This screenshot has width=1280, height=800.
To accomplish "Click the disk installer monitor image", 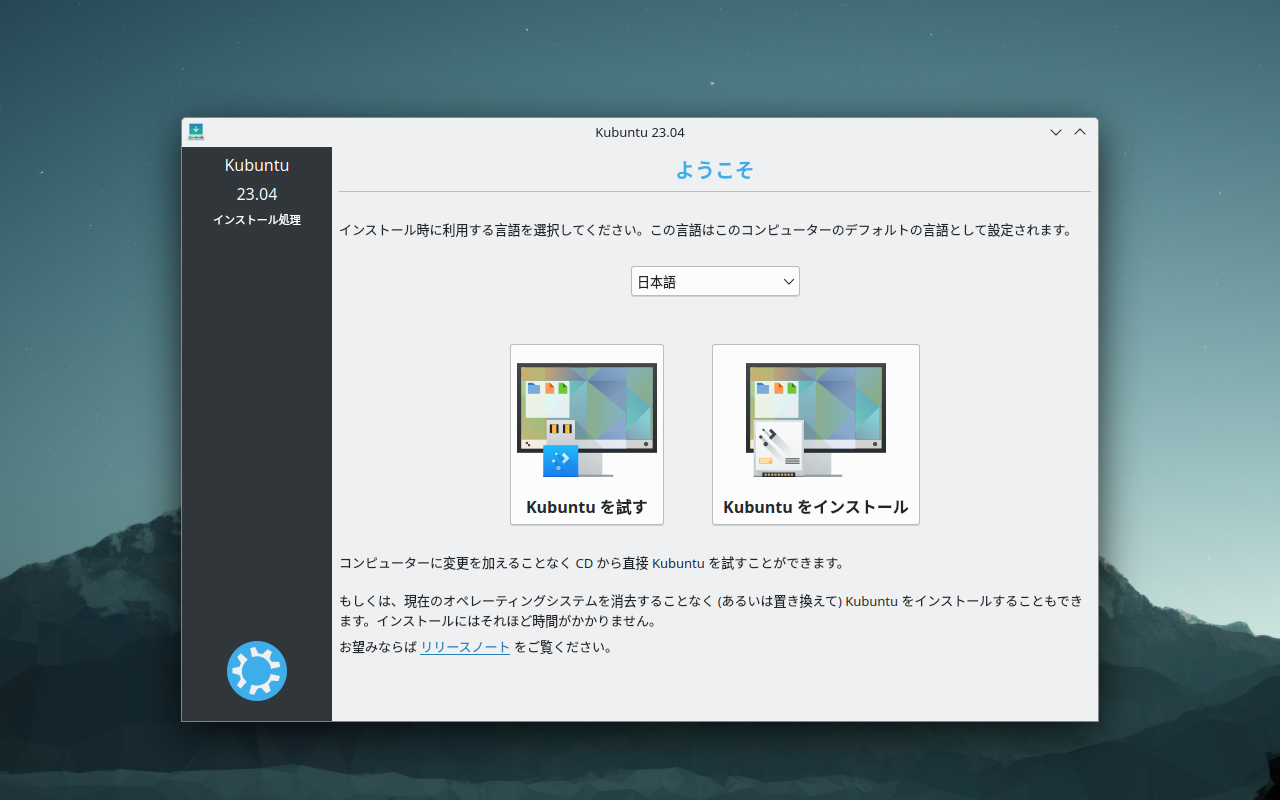I will (816, 420).
